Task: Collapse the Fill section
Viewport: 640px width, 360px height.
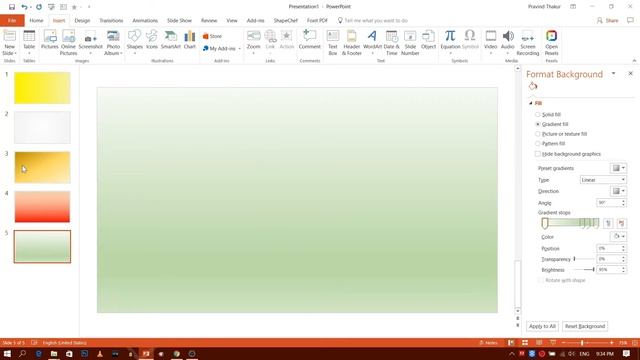Action: coord(531,103)
